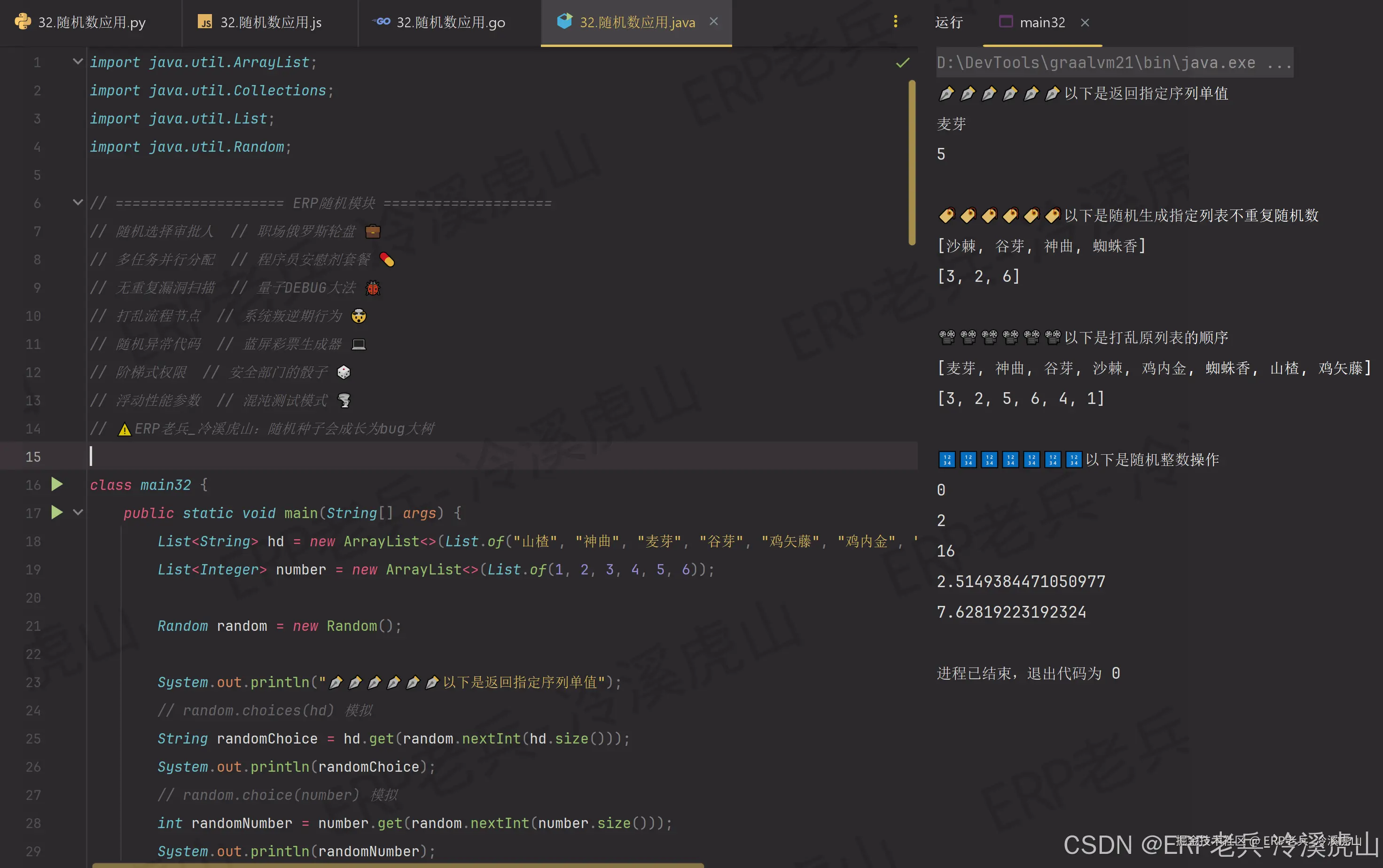Run main method from gutter at line 17
The image size is (1383, 868).
(56, 512)
